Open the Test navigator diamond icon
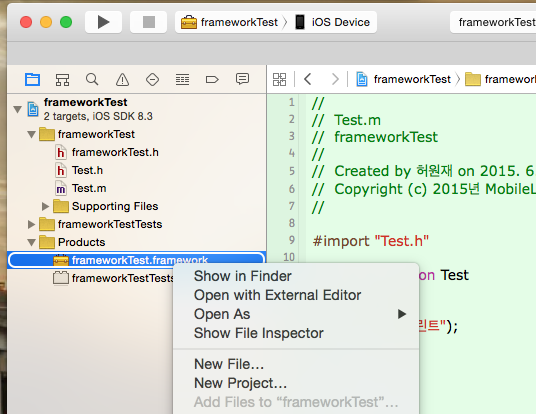This screenshot has width=536, height=414. (152, 80)
